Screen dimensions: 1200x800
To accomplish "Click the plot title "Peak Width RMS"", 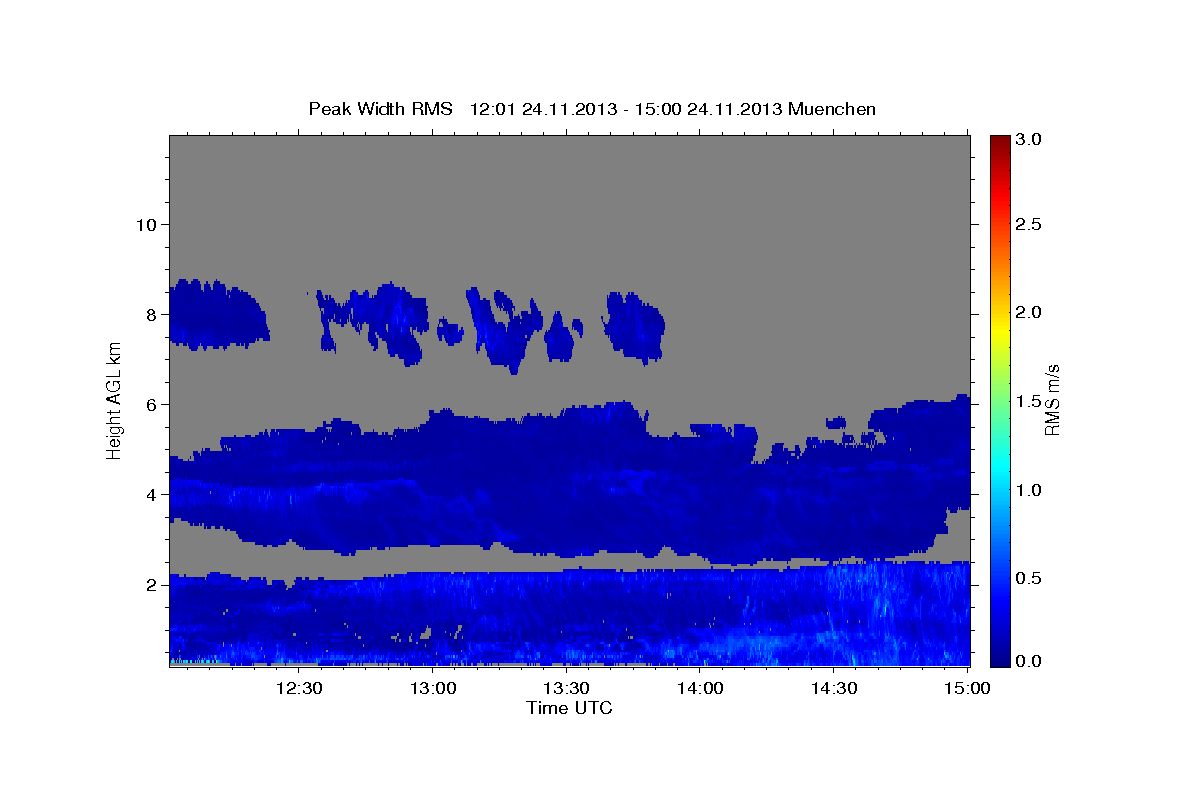I will [381, 109].
